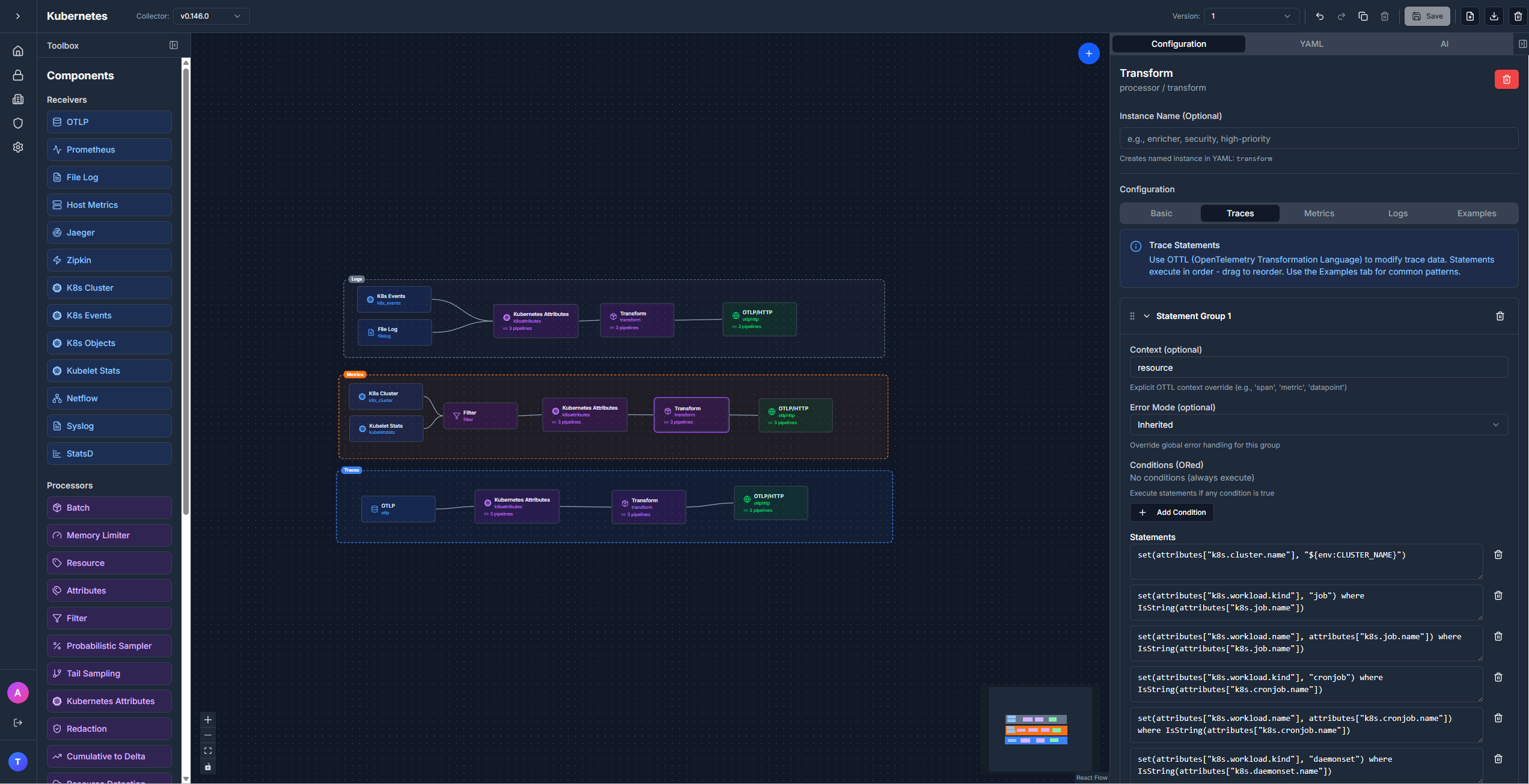Click the duplicate version icon
The height and width of the screenshot is (784, 1529).
pos(1363,16)
